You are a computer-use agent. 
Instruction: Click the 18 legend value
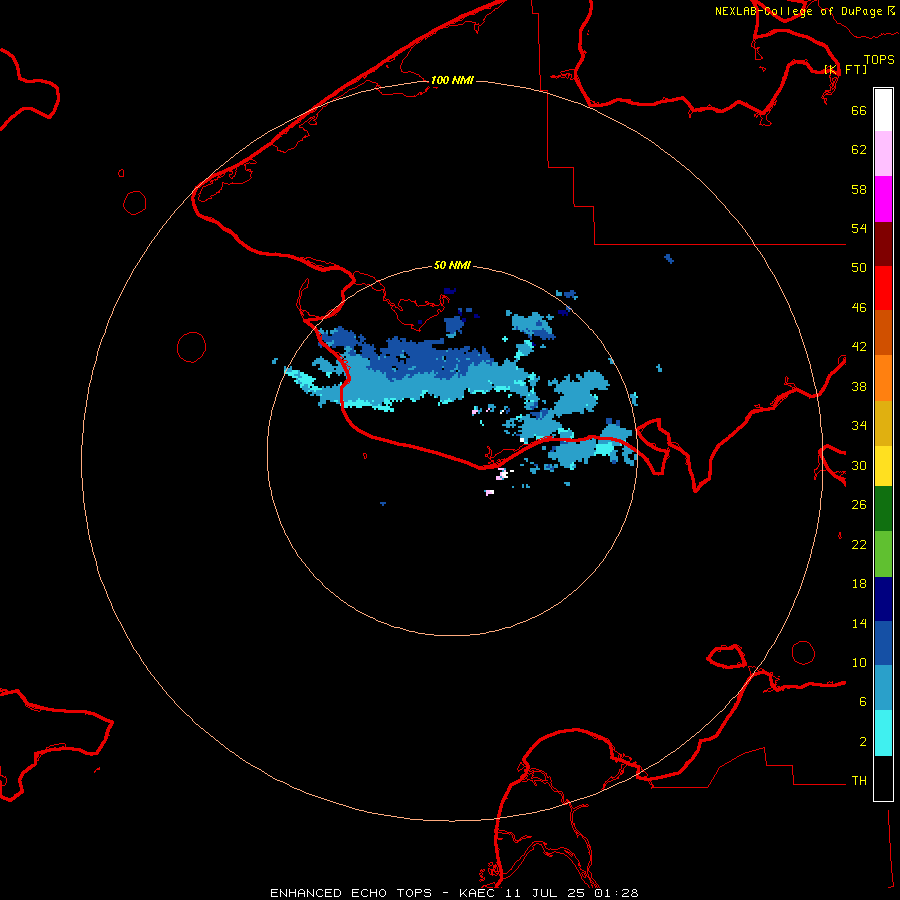[x=859, y=584]
